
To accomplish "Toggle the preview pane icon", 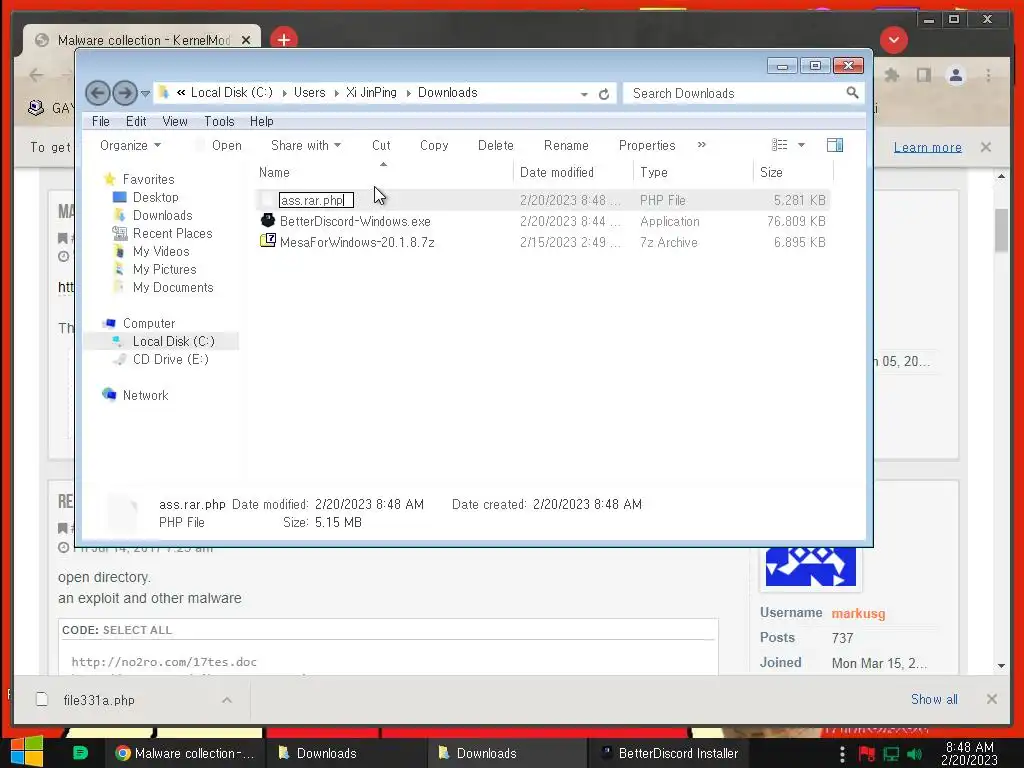I will [x=835, y=145].
